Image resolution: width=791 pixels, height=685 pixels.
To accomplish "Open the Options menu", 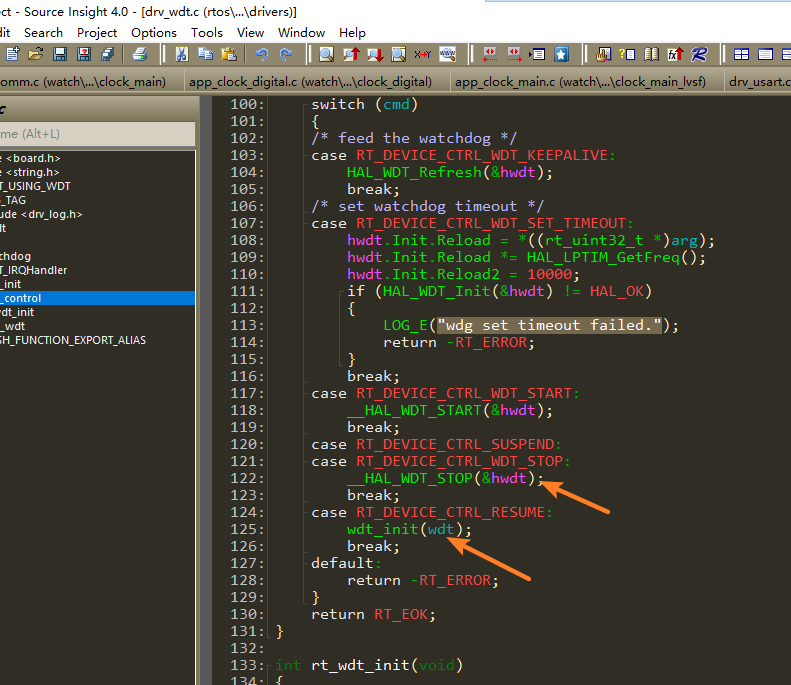I will [x=154, y=33].
